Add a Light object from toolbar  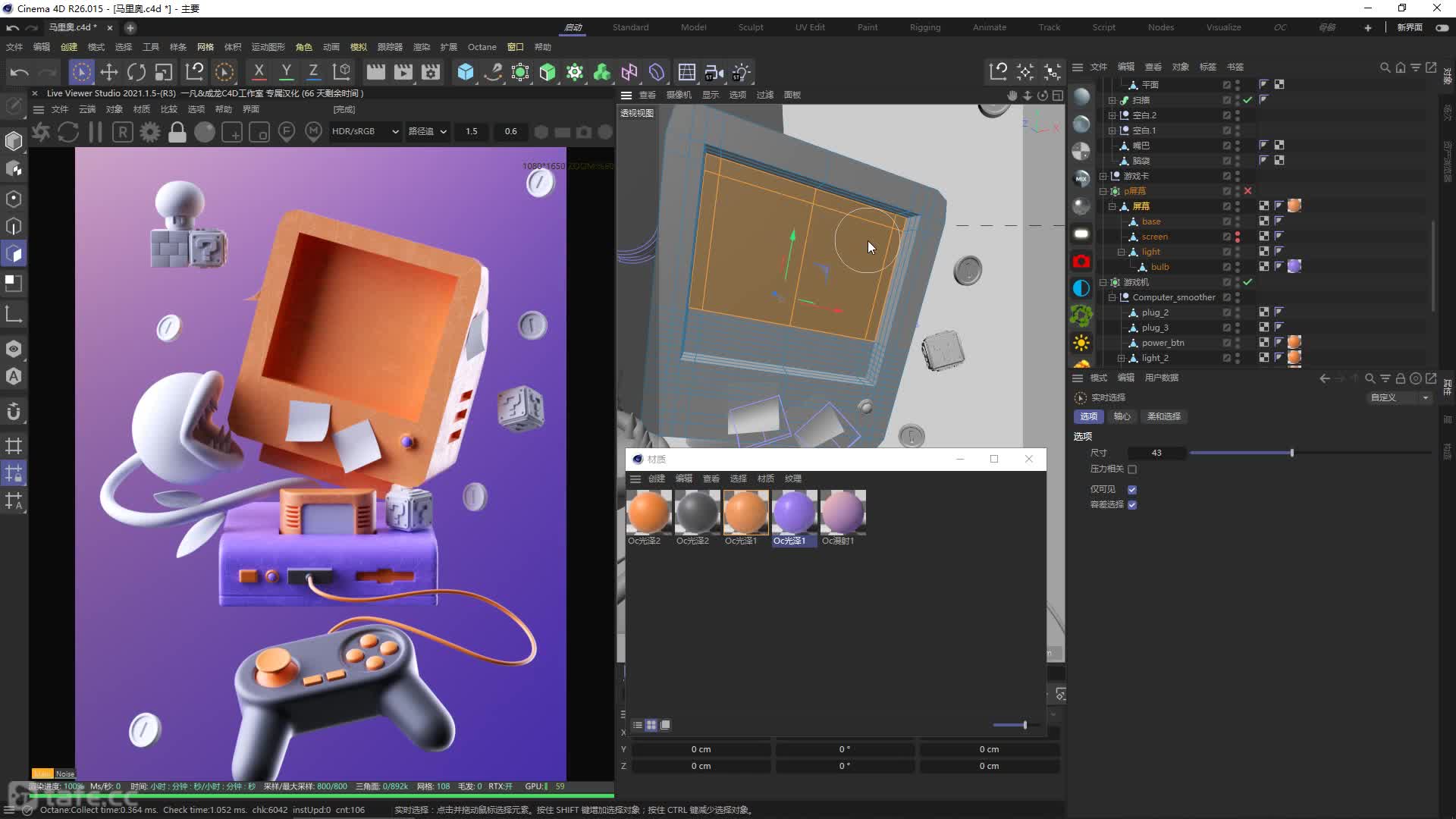click(741, 72)
